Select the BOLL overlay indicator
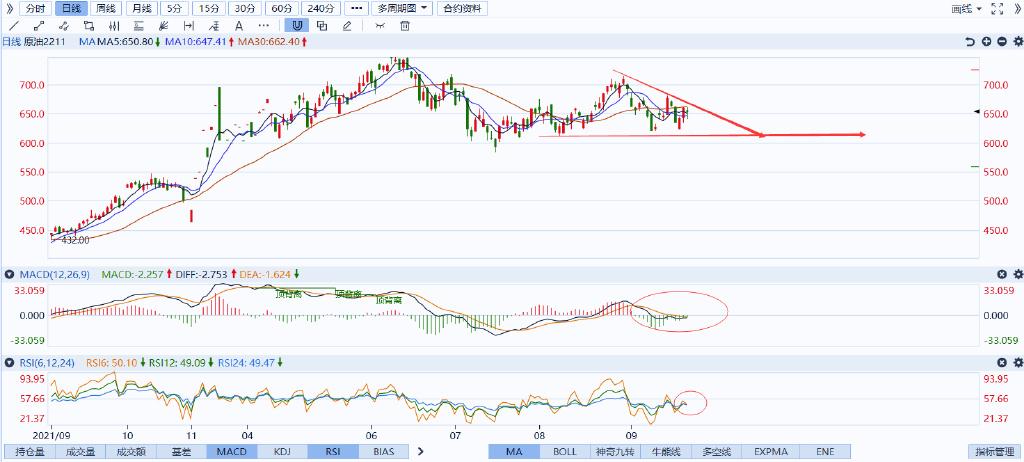 (565, 452)
